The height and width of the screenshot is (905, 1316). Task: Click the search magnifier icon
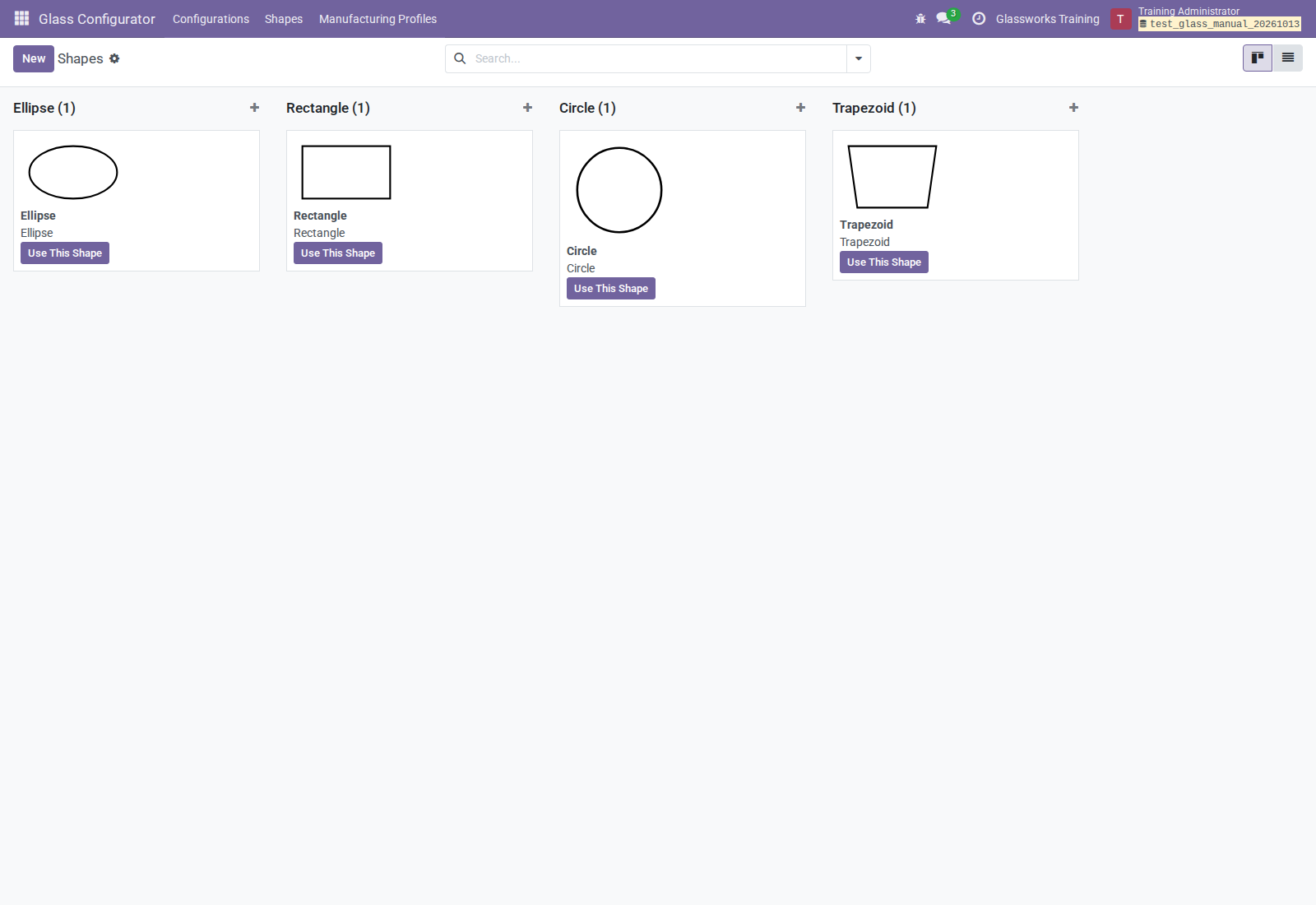pyautogui.click(x=460, y=58)
